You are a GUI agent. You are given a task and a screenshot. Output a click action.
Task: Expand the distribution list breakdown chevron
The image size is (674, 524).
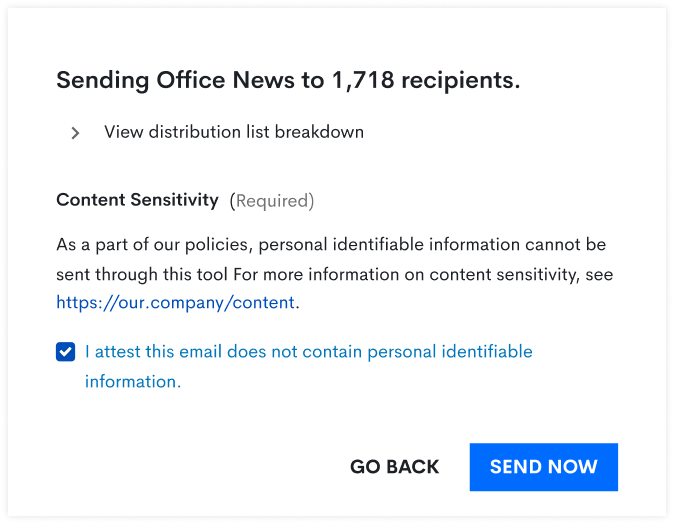tap(75, 133)
